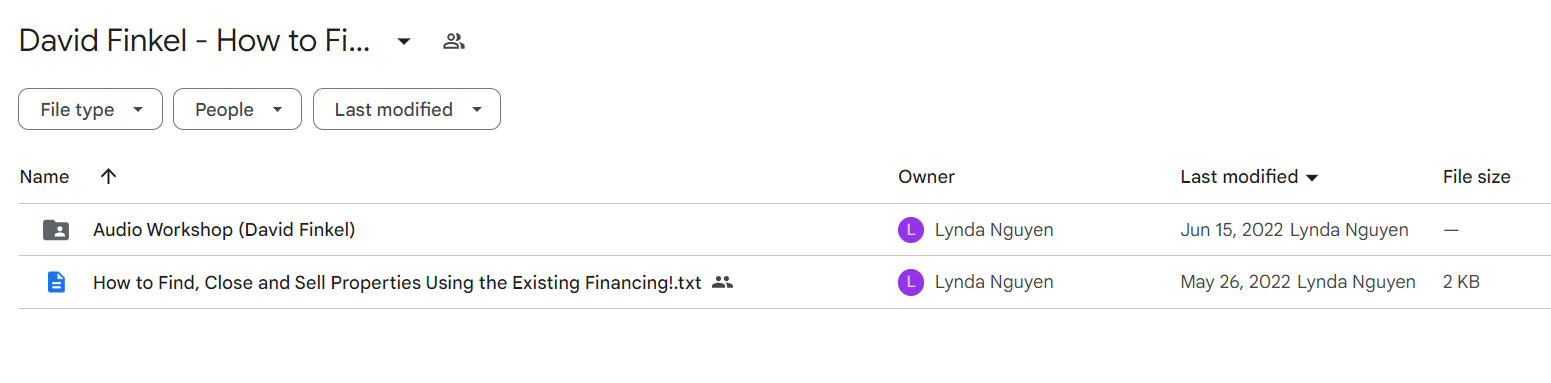The width and height of the screenshot is (1551, 383).
Task: Click the David Finkel folder title
Action: click(x=195, y=41)
